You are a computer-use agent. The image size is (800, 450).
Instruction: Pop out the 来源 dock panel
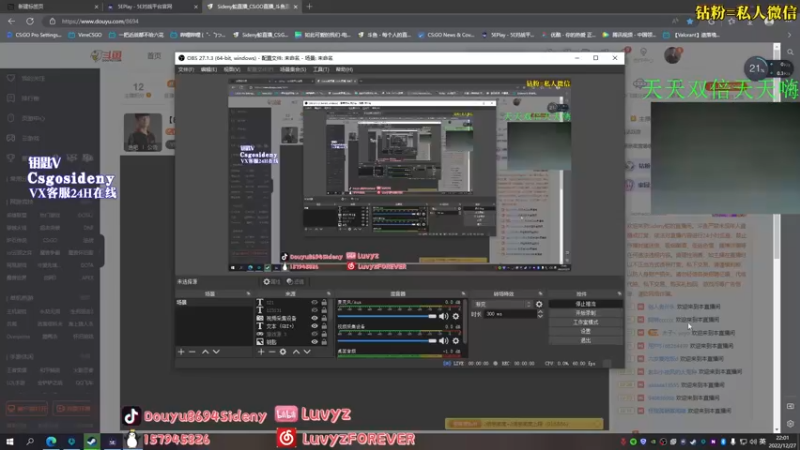(329, 294)
